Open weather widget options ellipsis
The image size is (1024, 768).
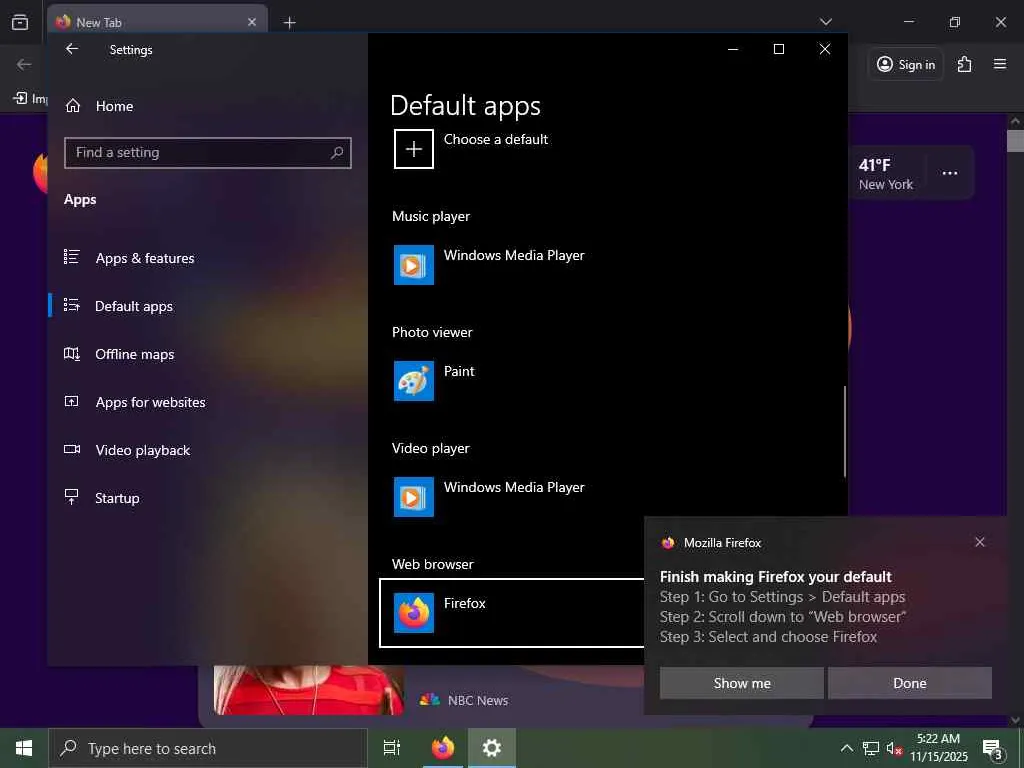coord(950,173)
